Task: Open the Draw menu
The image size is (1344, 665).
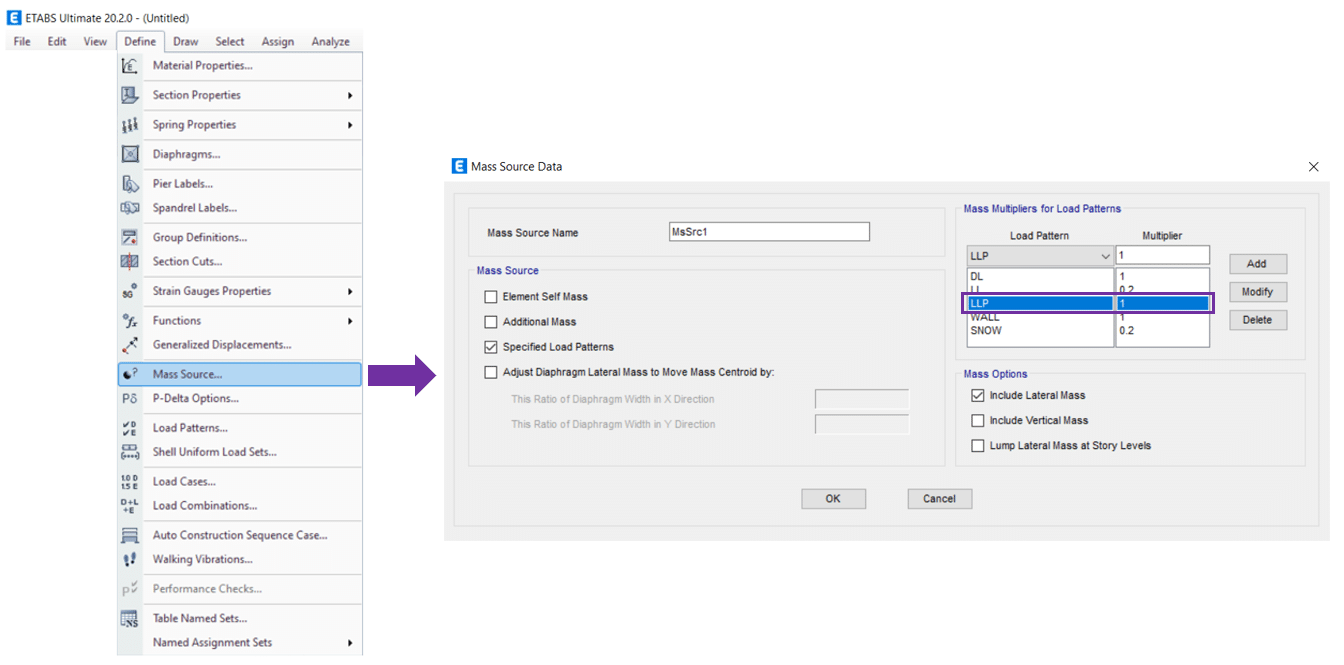Action: tap(185, 41)
